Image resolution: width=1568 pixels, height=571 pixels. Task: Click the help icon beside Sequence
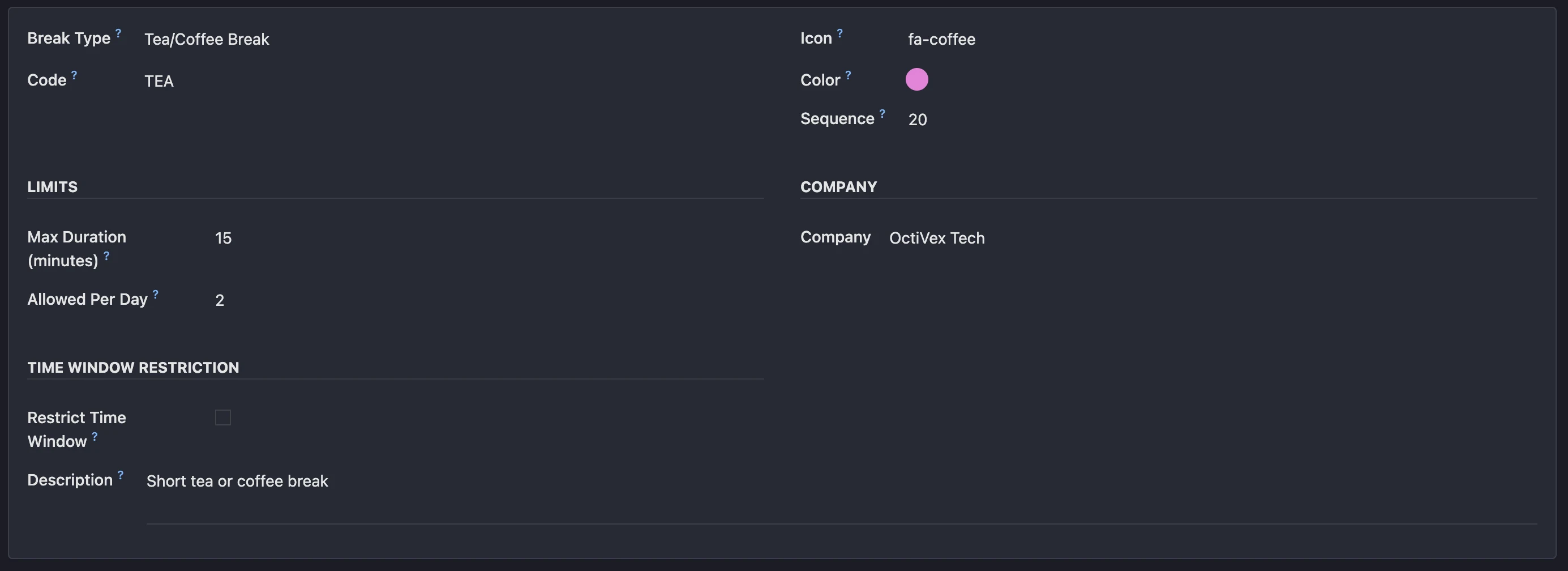pos(882,113)
